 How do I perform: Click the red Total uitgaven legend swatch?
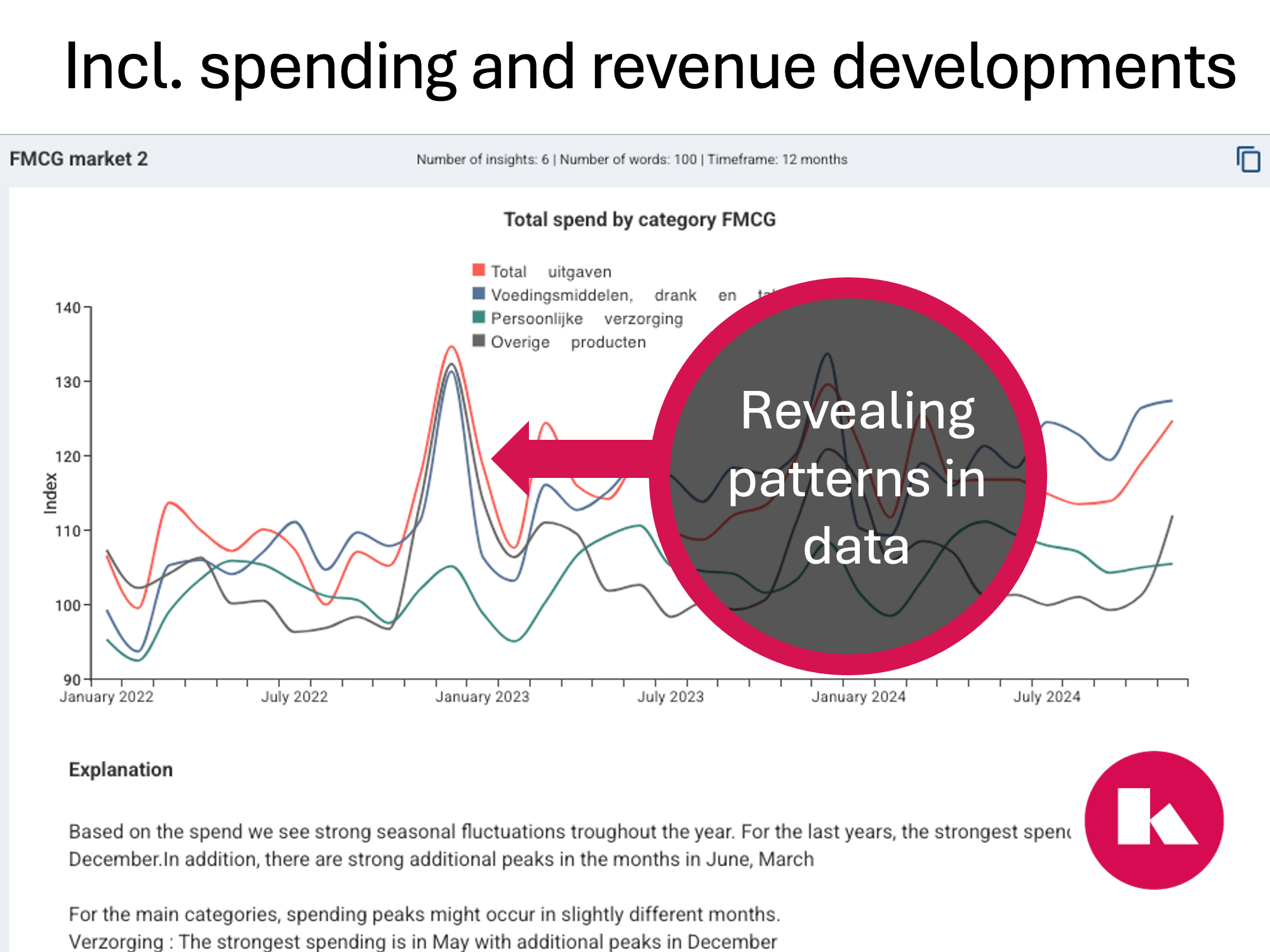click(479, 270)
